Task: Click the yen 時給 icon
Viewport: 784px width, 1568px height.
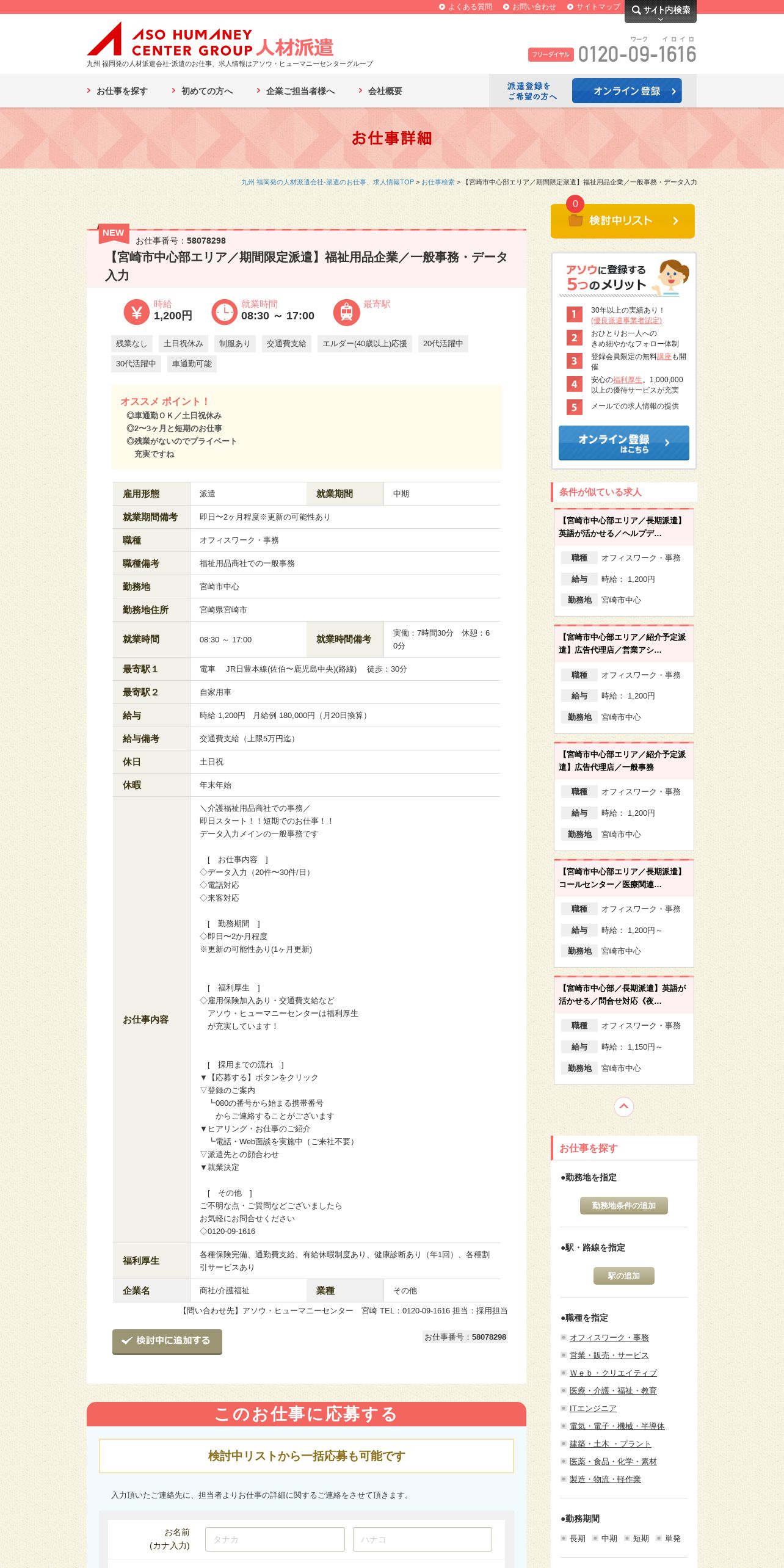Action: click(136, 312)
